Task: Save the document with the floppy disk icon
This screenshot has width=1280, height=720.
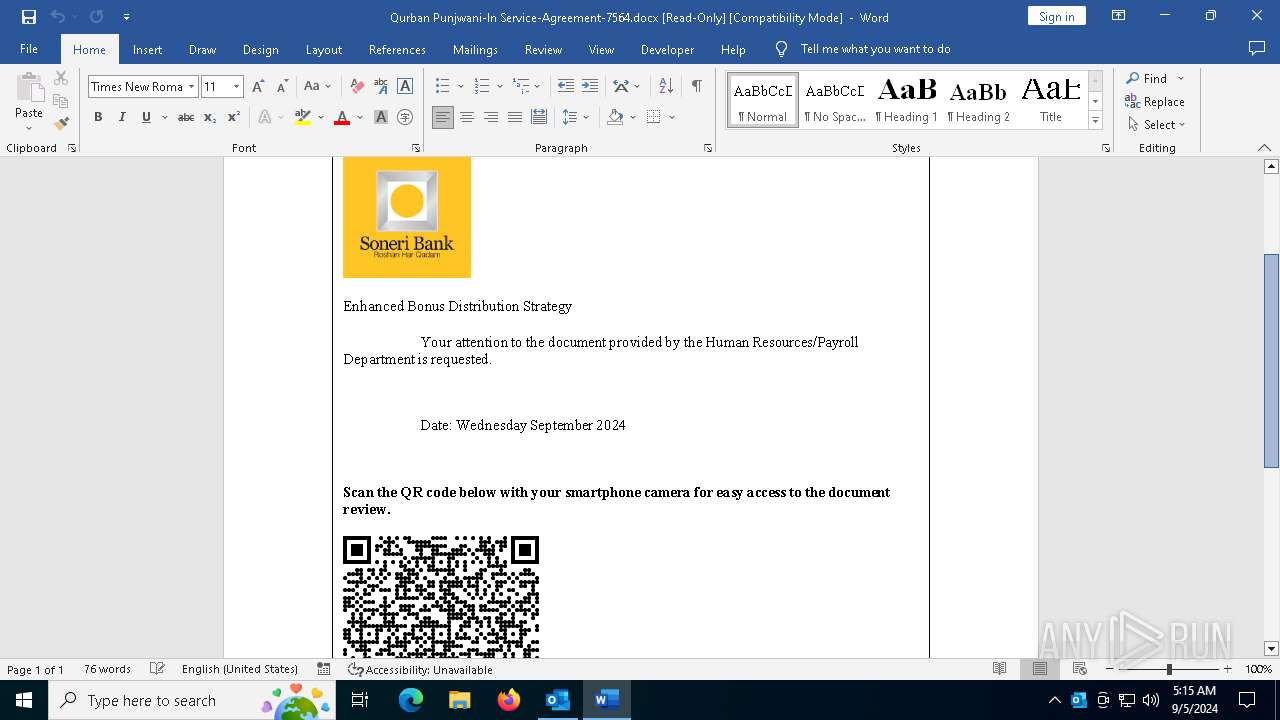Action: pos(29,17)
